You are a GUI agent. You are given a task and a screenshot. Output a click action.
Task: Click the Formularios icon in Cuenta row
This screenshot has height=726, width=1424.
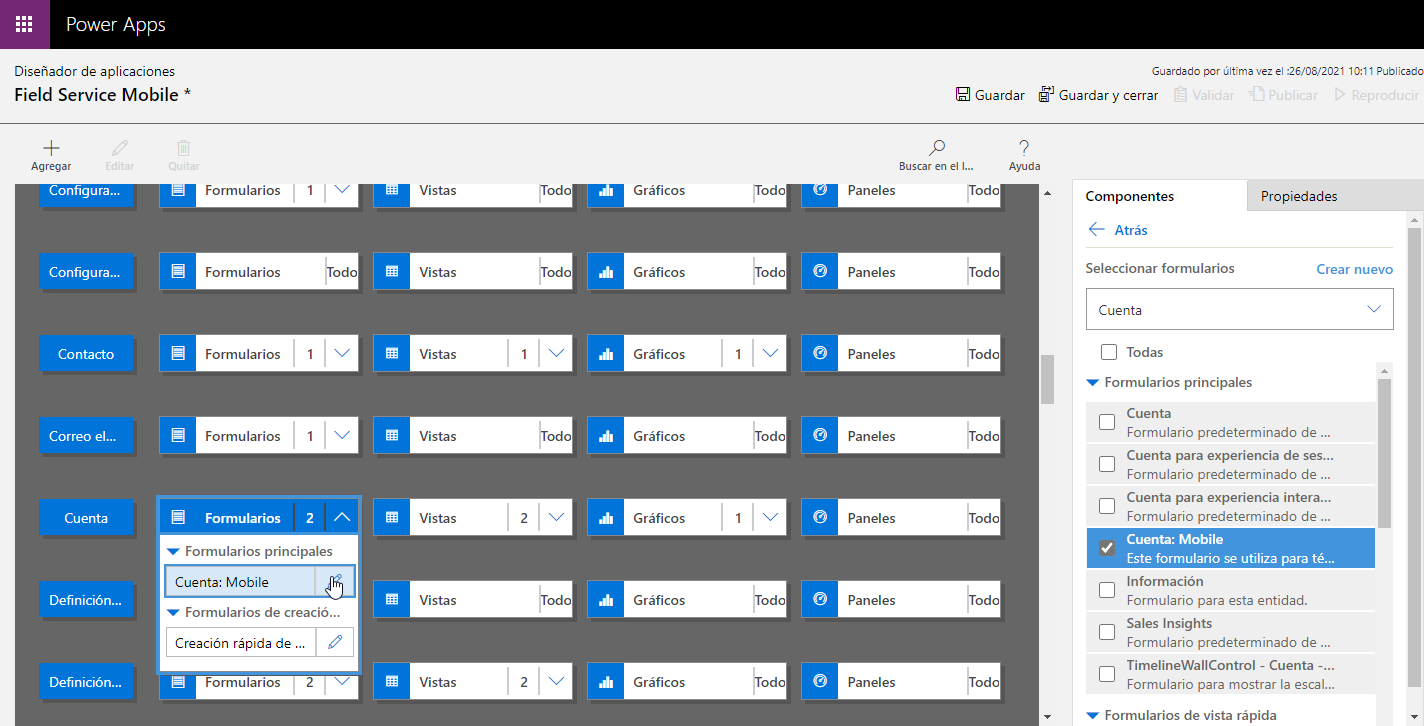coord(178,518)
